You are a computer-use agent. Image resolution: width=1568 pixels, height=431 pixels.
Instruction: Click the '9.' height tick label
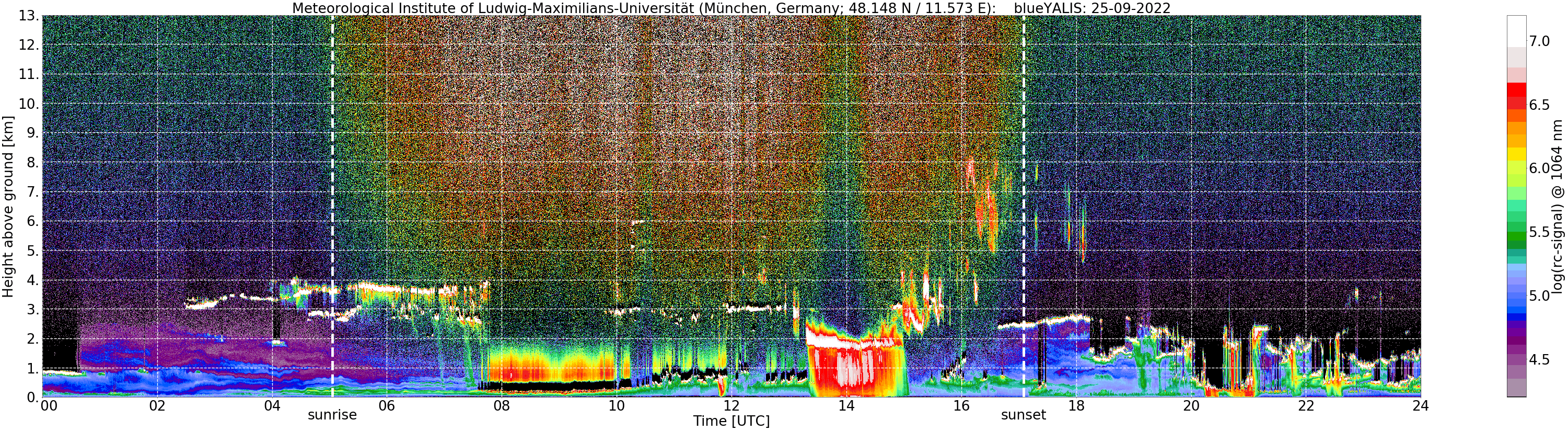coord(33,133)
